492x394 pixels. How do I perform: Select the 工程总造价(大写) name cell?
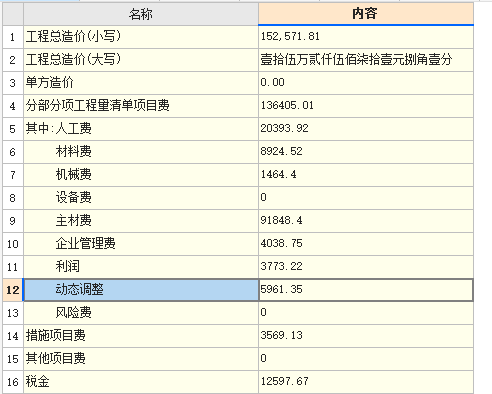click(141, 60)
